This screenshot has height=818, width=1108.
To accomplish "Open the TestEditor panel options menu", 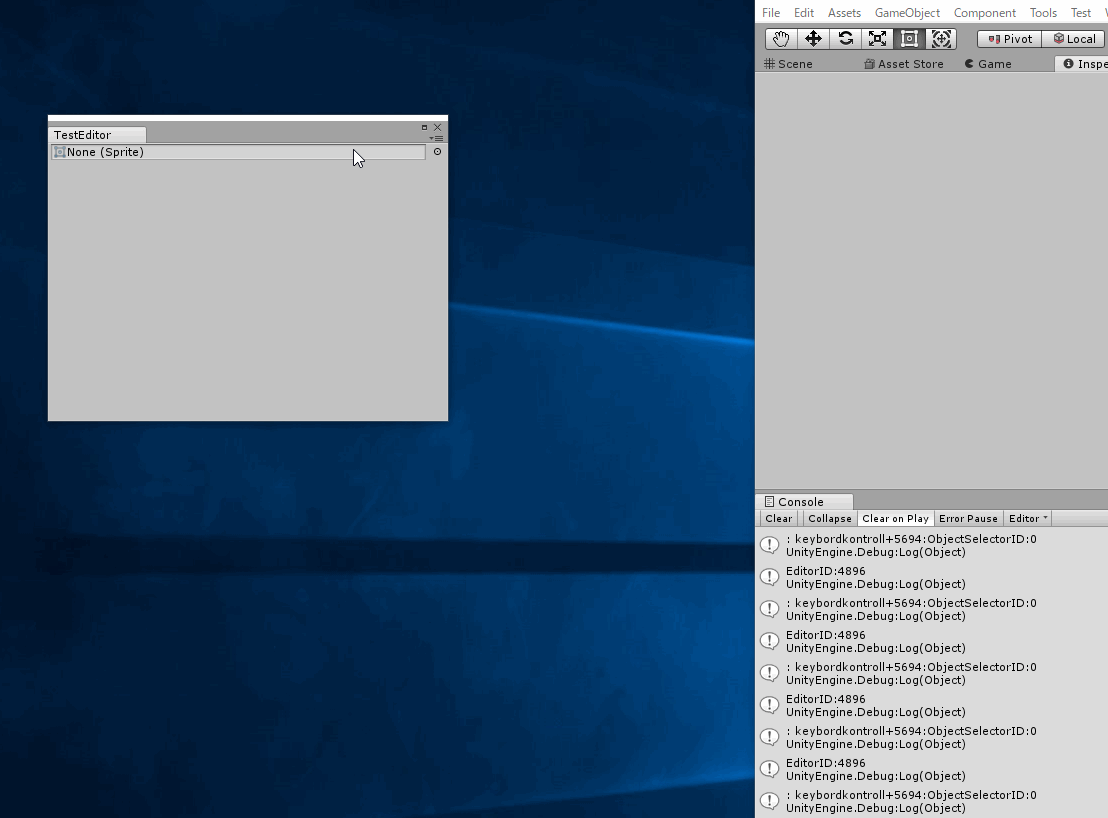I will (437, 138).
